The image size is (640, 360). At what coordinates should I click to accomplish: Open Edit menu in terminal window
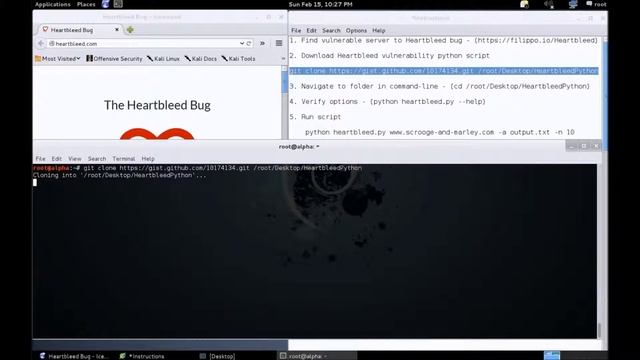tap(56, 158)
